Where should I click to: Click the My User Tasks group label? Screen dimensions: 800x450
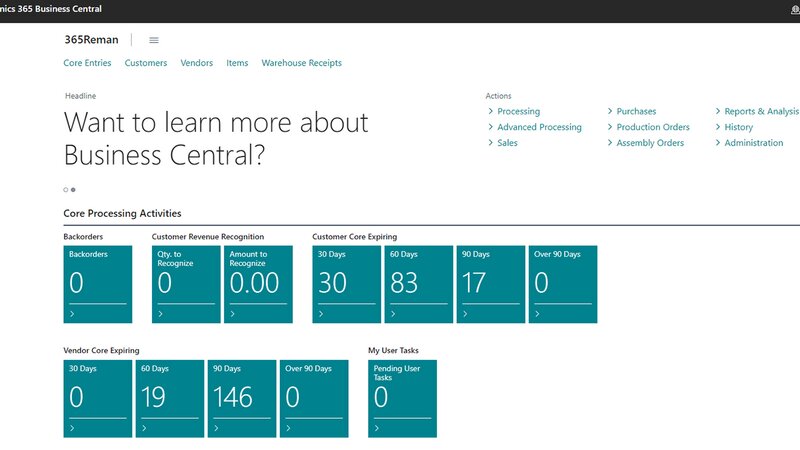[393, 351]
